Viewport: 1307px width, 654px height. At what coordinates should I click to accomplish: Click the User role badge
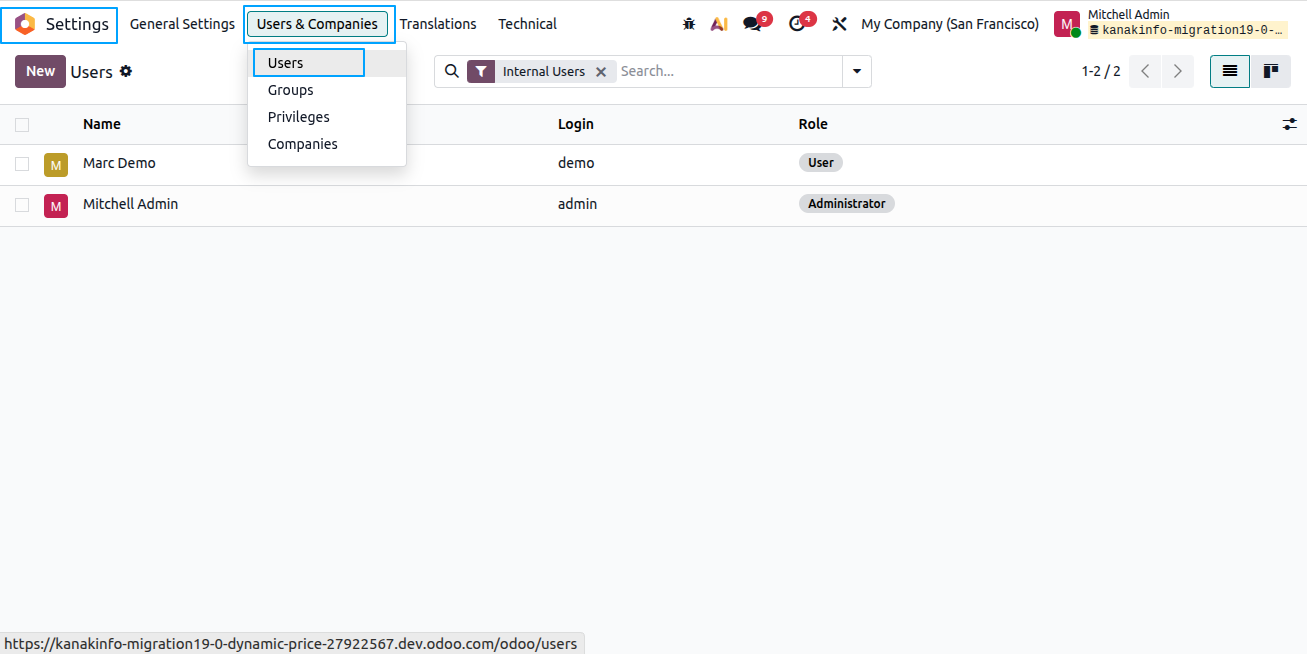(821, 162)
